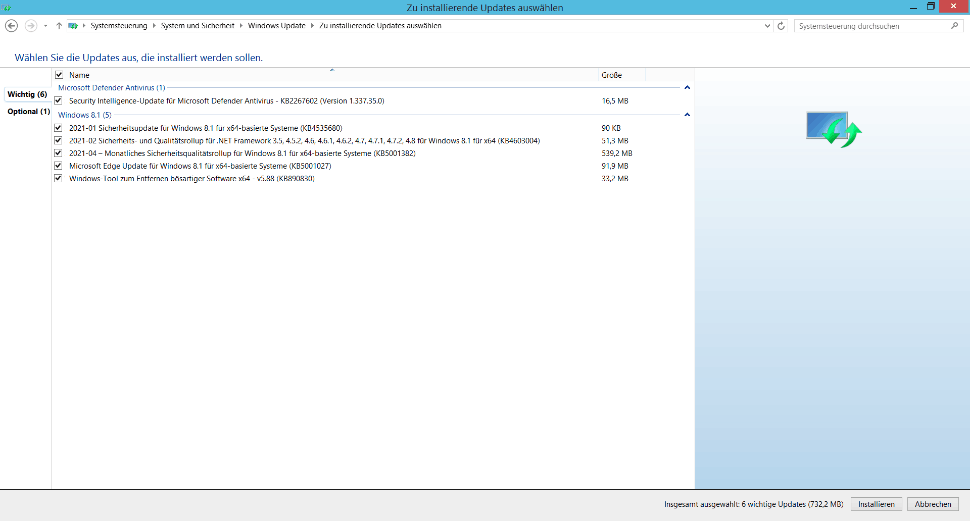
Task: Select Windows-Tool zum Entfernen bösartiger Software row
Action: point(192,178)
